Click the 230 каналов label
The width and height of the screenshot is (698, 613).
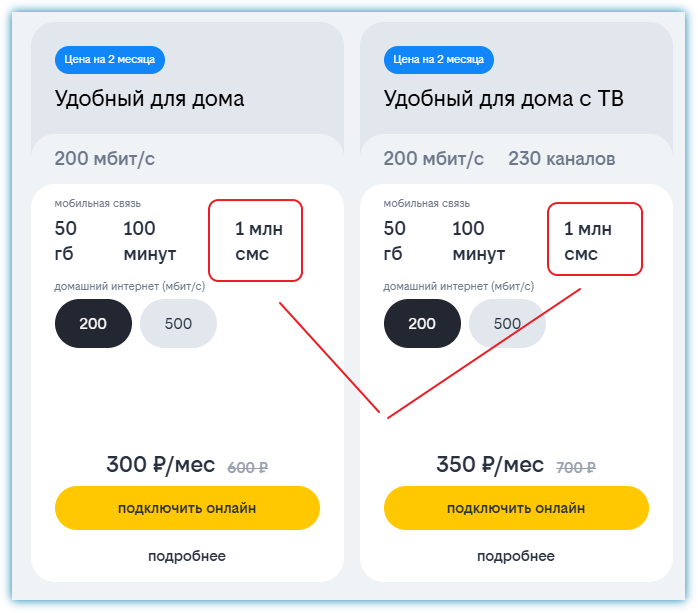561,159
